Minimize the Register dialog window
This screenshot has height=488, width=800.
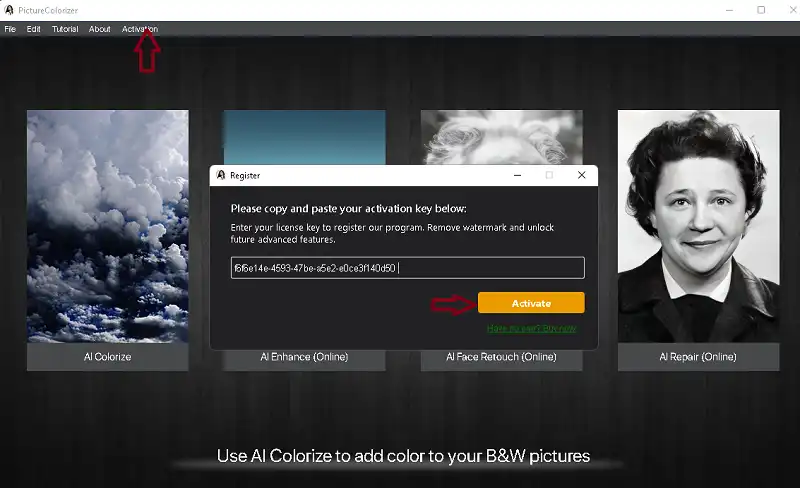[517, 175]
